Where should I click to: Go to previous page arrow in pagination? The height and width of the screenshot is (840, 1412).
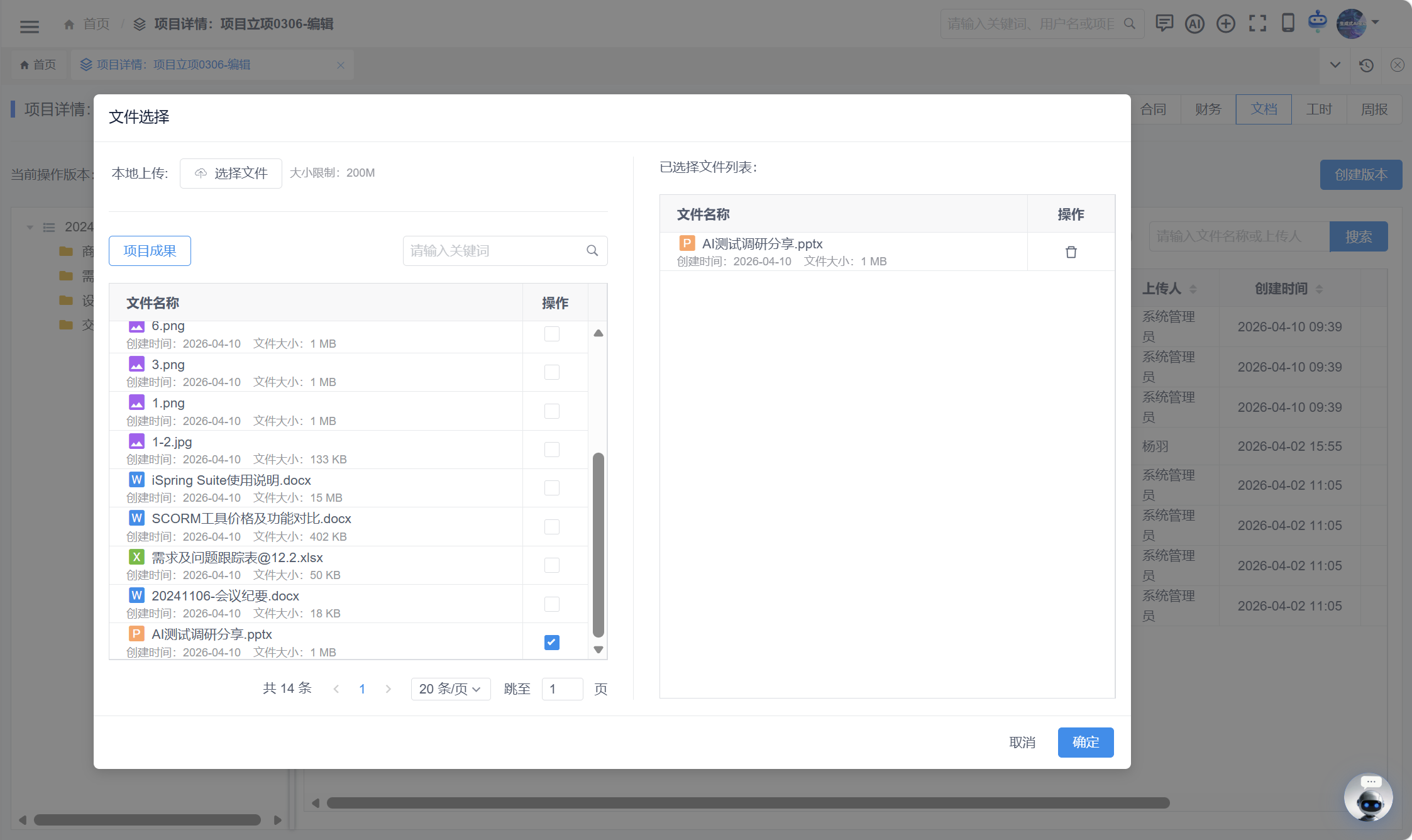pyautogui.click(x=336, y=689)
